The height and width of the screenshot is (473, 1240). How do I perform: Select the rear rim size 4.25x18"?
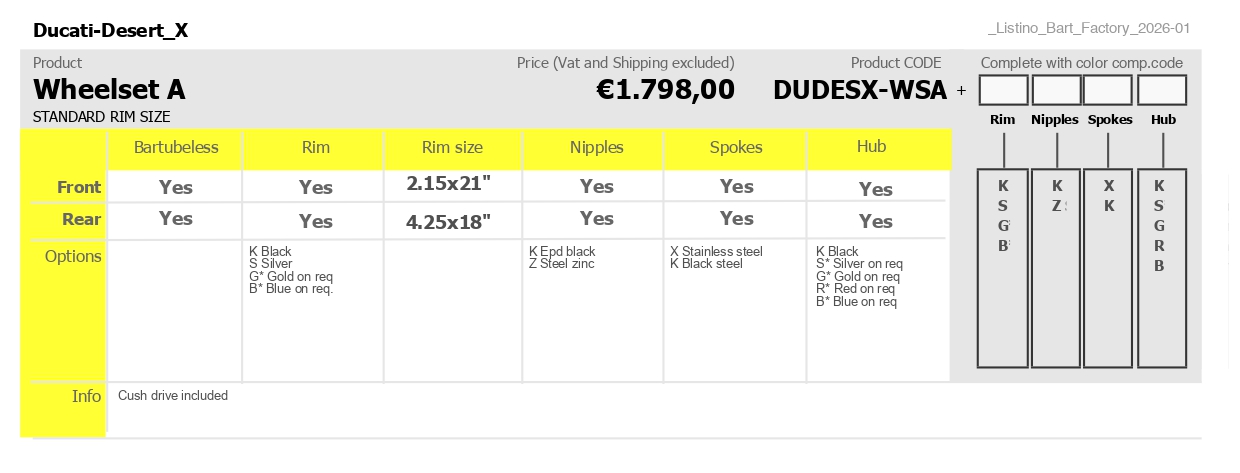pos(449,222)
